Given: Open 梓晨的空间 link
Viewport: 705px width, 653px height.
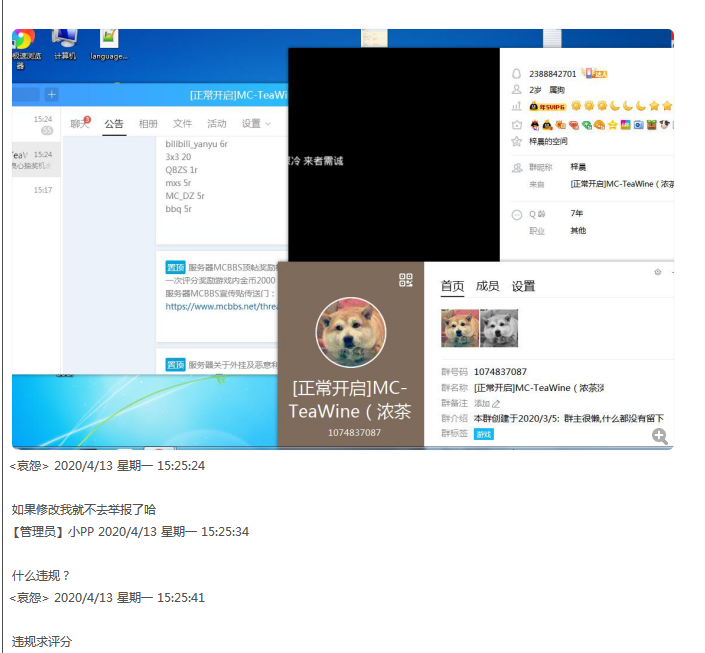Looking at the screenshot, I should 548,141.
